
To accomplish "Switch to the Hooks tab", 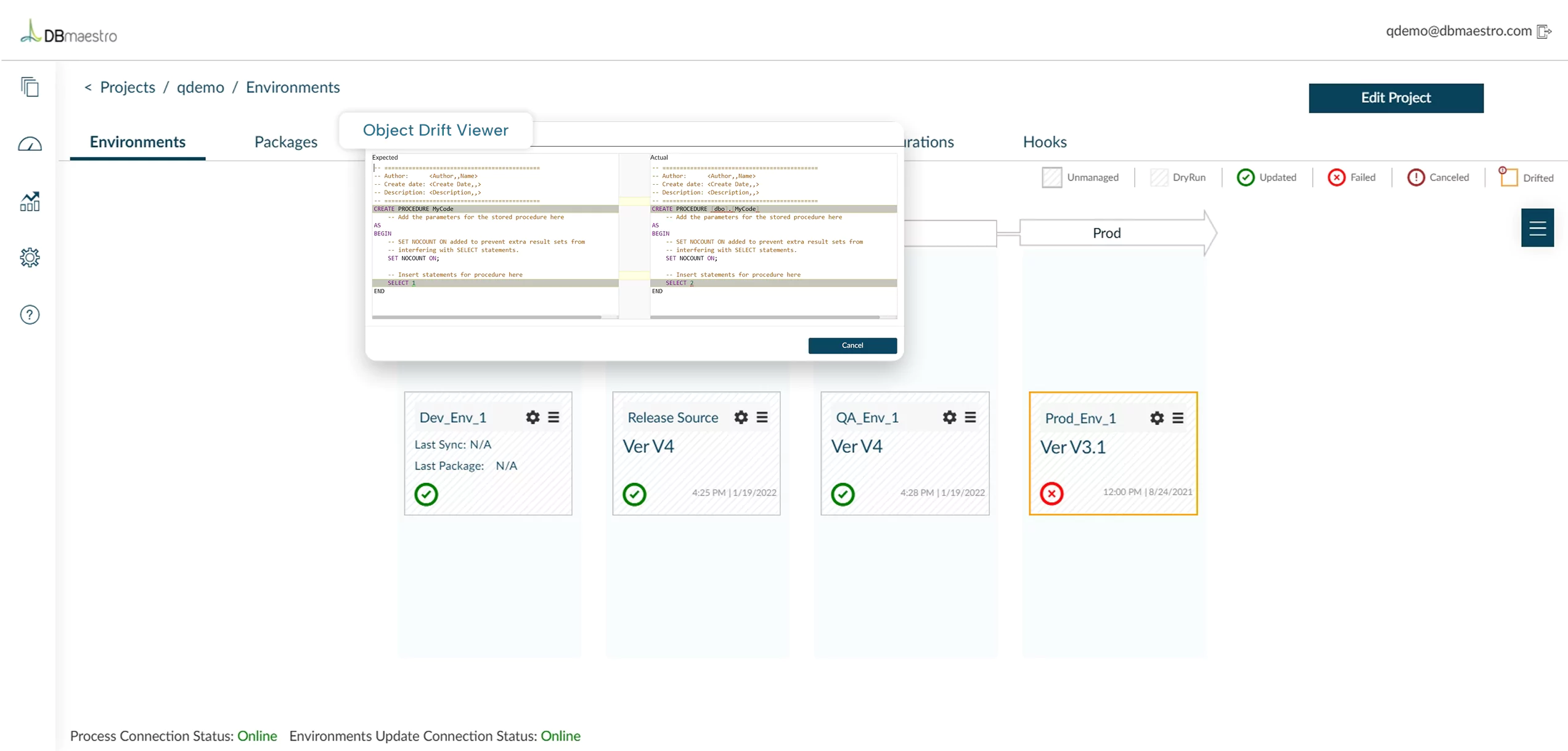I will coord(1045,142).
